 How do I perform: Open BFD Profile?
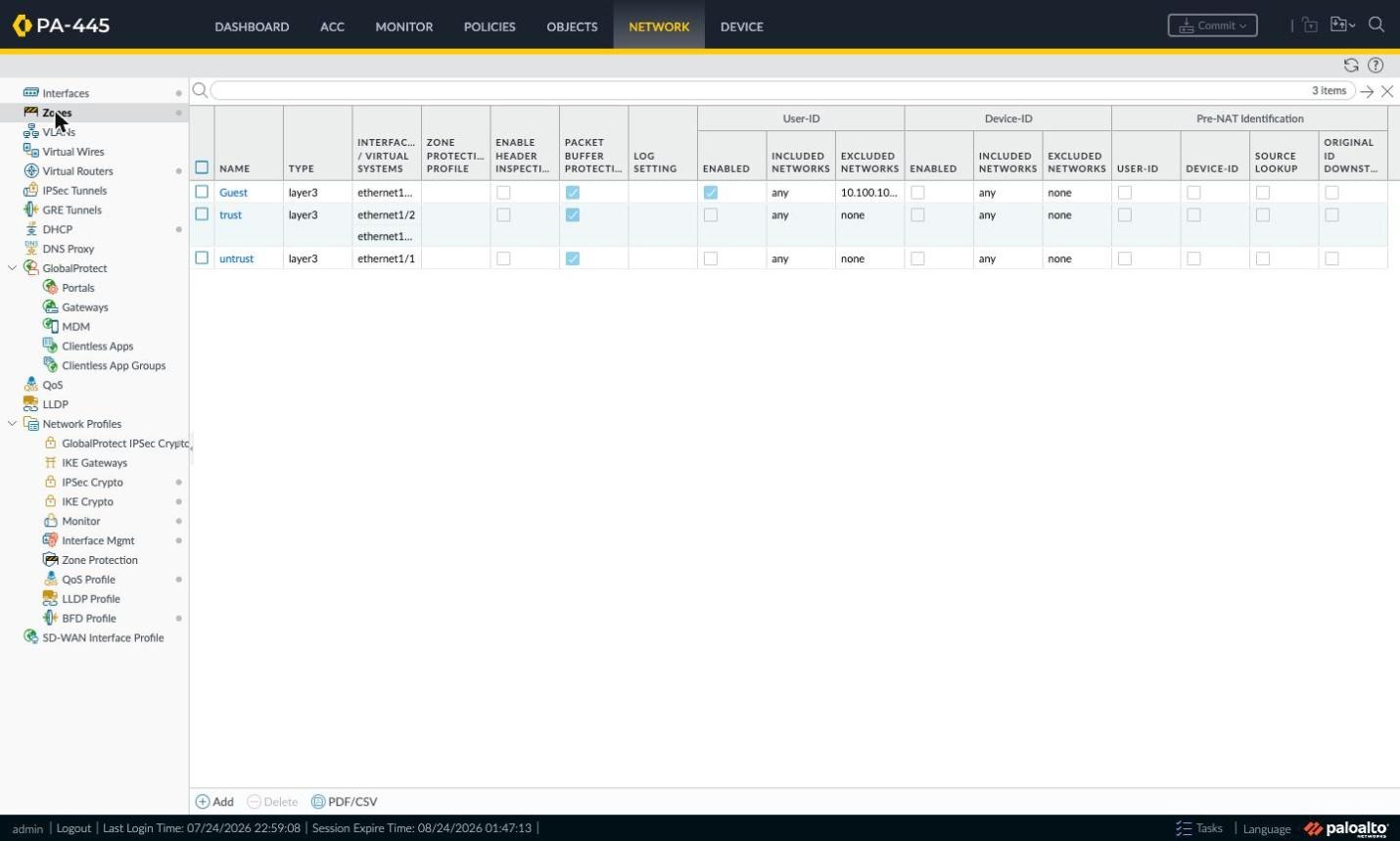(x=88, y=619)
